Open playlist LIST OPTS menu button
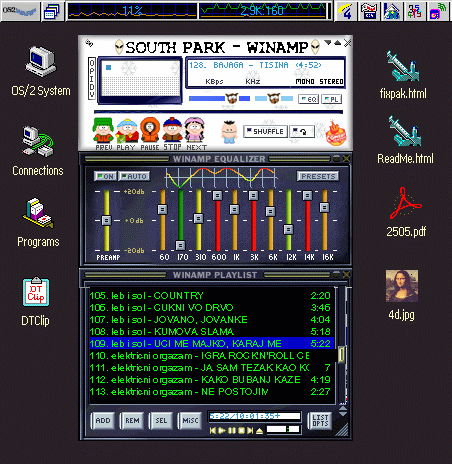The image size is (452, 464). click(x=320, y=421)
